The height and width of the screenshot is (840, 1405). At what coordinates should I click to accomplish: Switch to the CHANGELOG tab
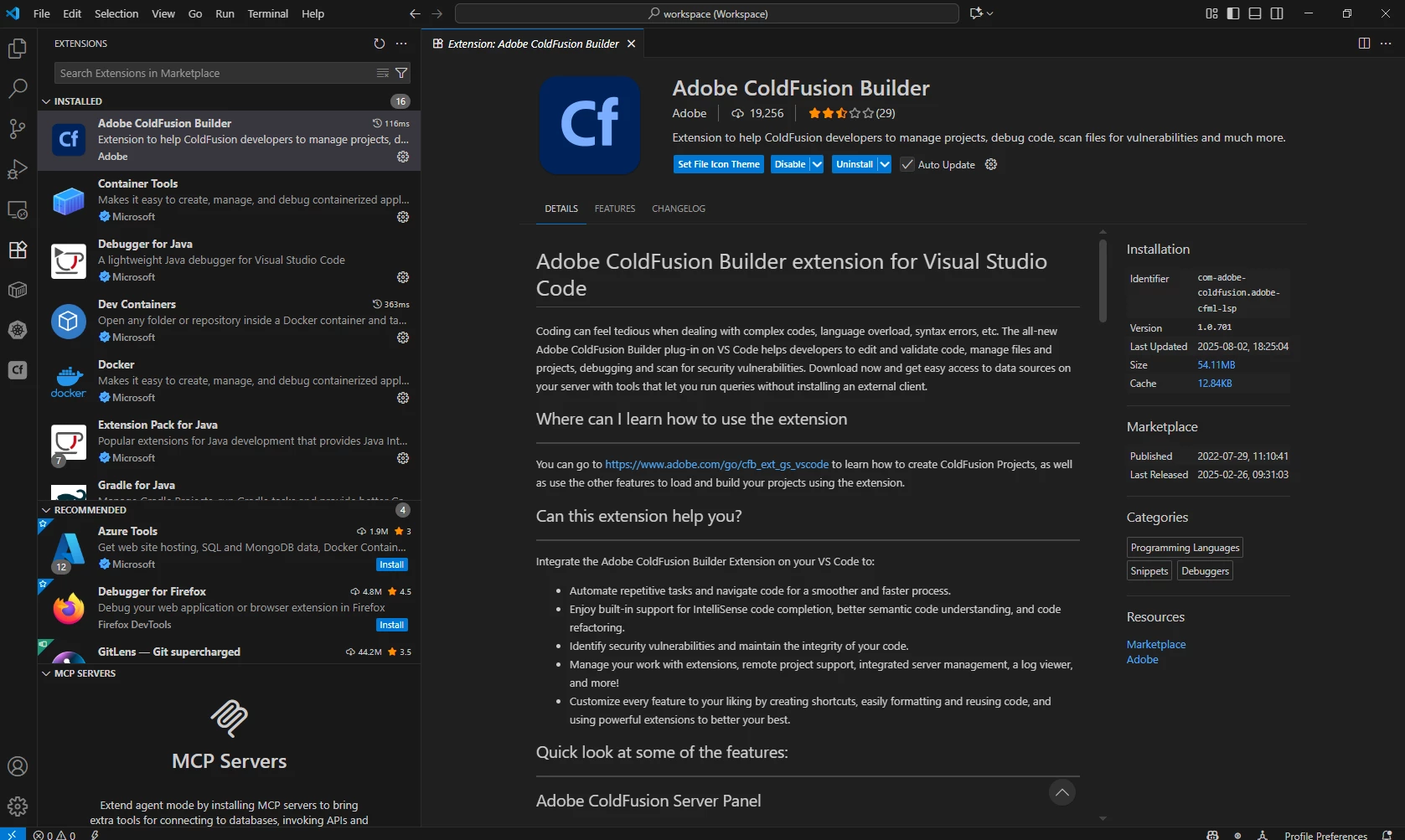(x=679, y=209)
